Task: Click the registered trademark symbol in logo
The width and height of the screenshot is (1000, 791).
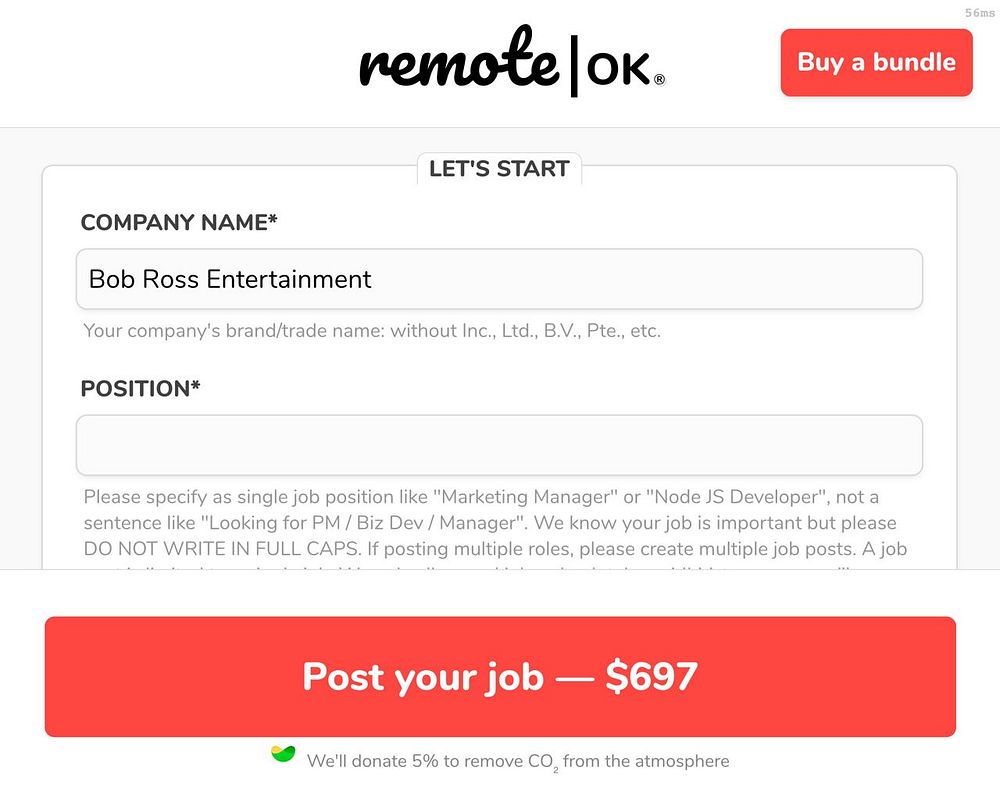Action: 659,79
